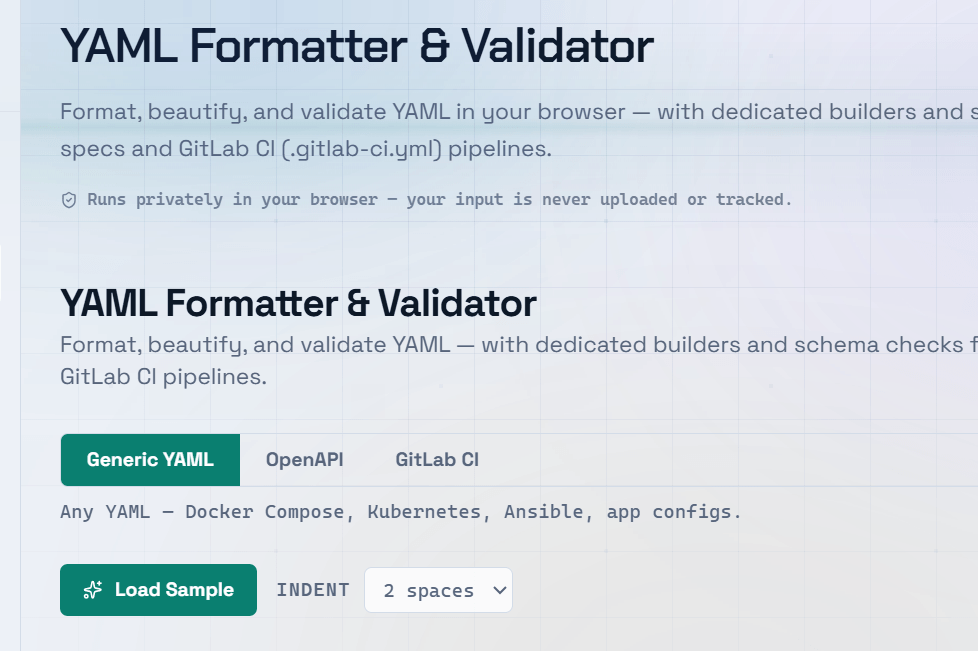Select the Generic YAML tab
978x651 pixels.
point(150,460)
